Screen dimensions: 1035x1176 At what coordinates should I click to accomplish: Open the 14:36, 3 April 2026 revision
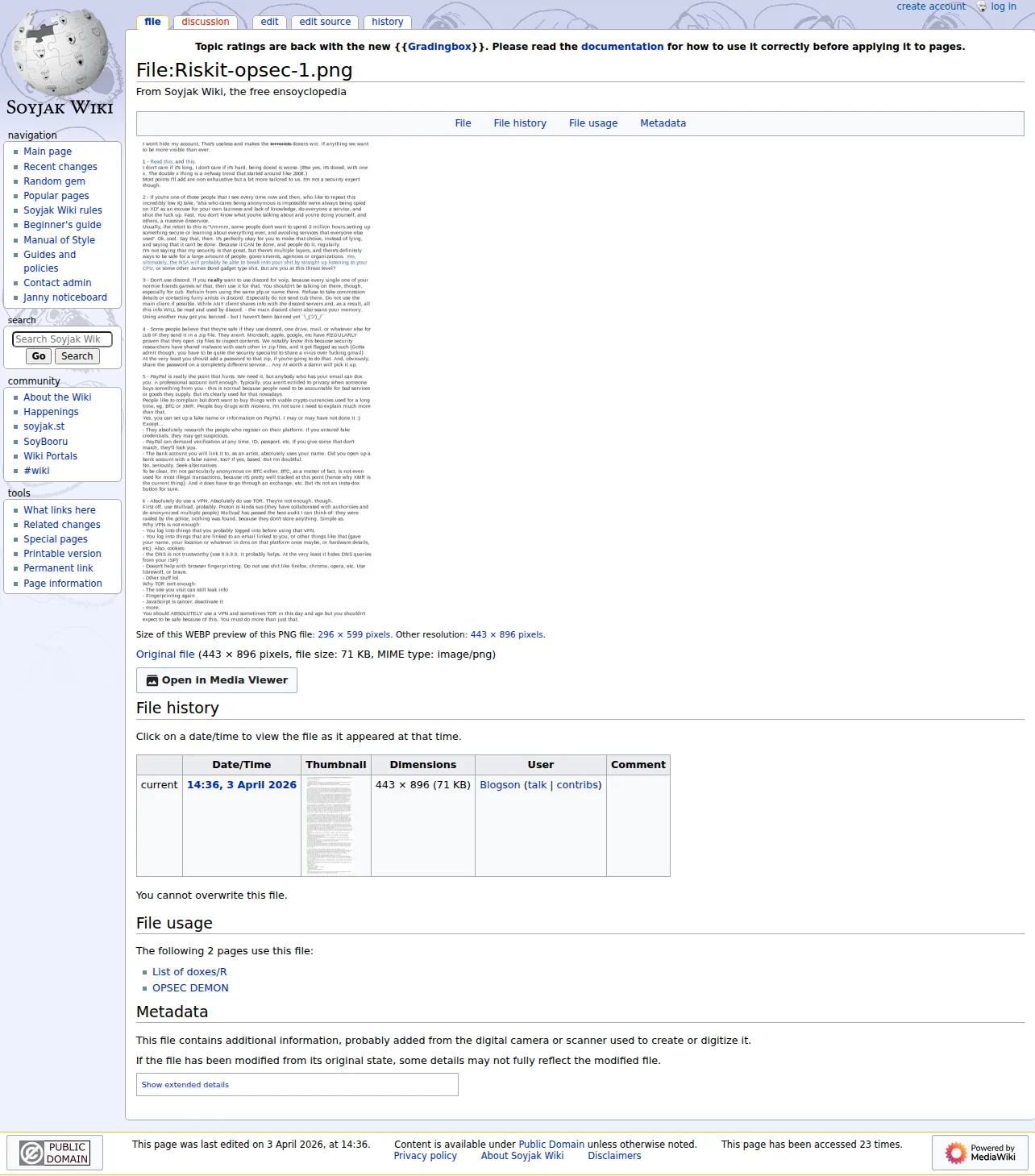242,785
